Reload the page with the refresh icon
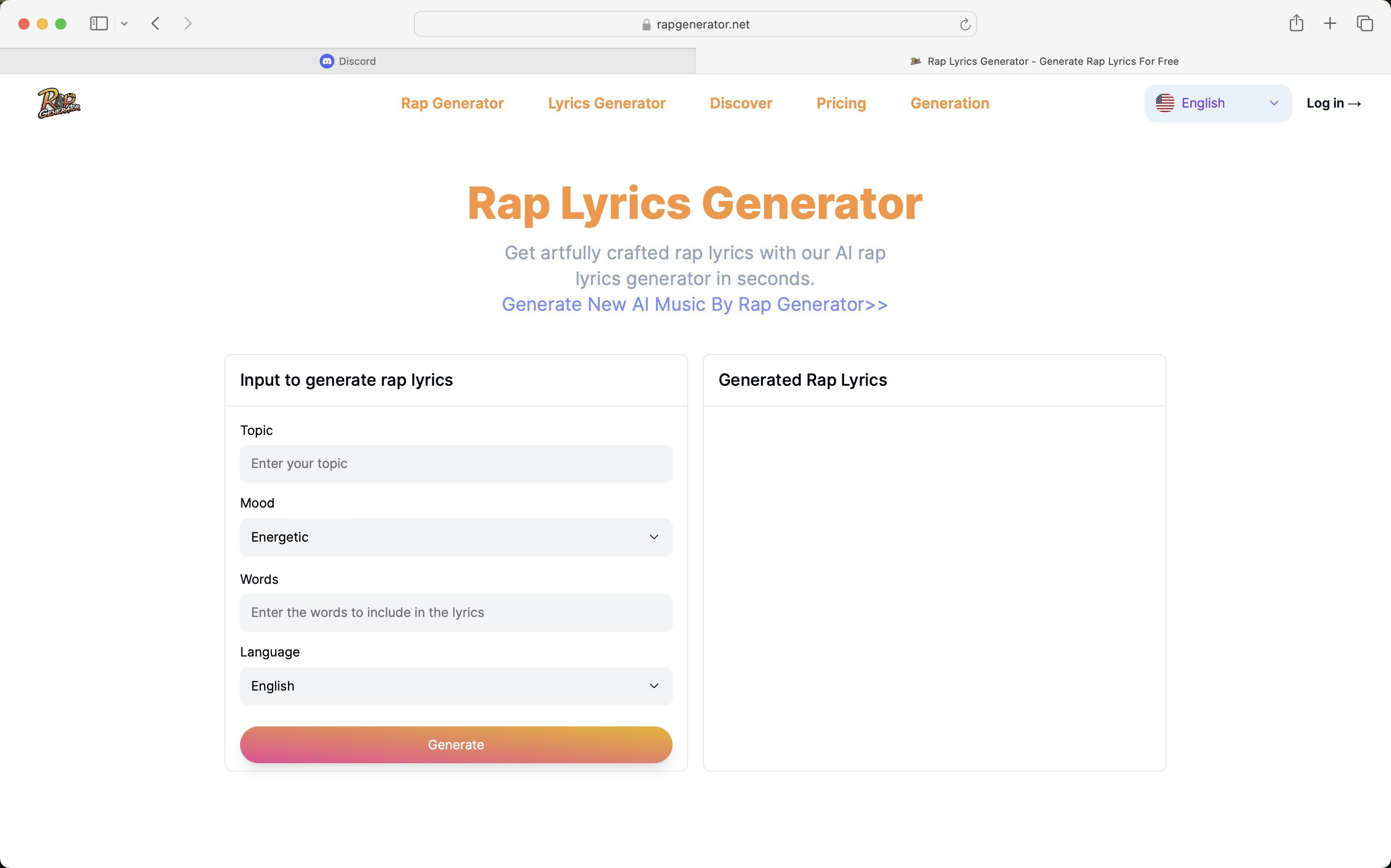Viewport: 1391px width, 868px height. (x=965, y=24)
